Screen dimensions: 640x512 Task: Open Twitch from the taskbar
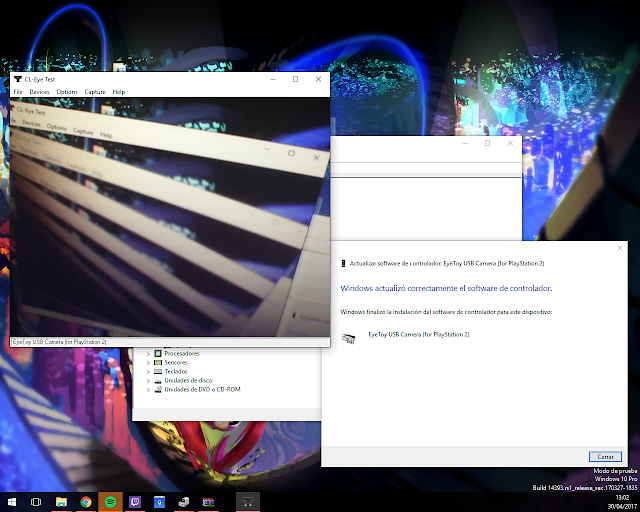click(x=135, y=502)
